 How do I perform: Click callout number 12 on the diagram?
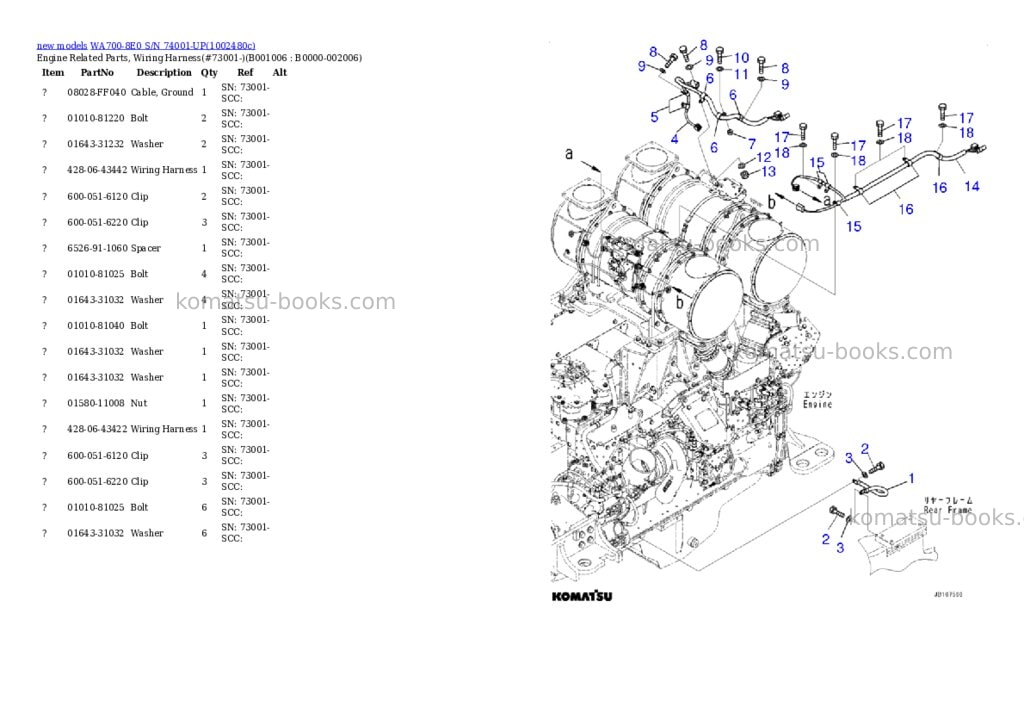(764, 157)
